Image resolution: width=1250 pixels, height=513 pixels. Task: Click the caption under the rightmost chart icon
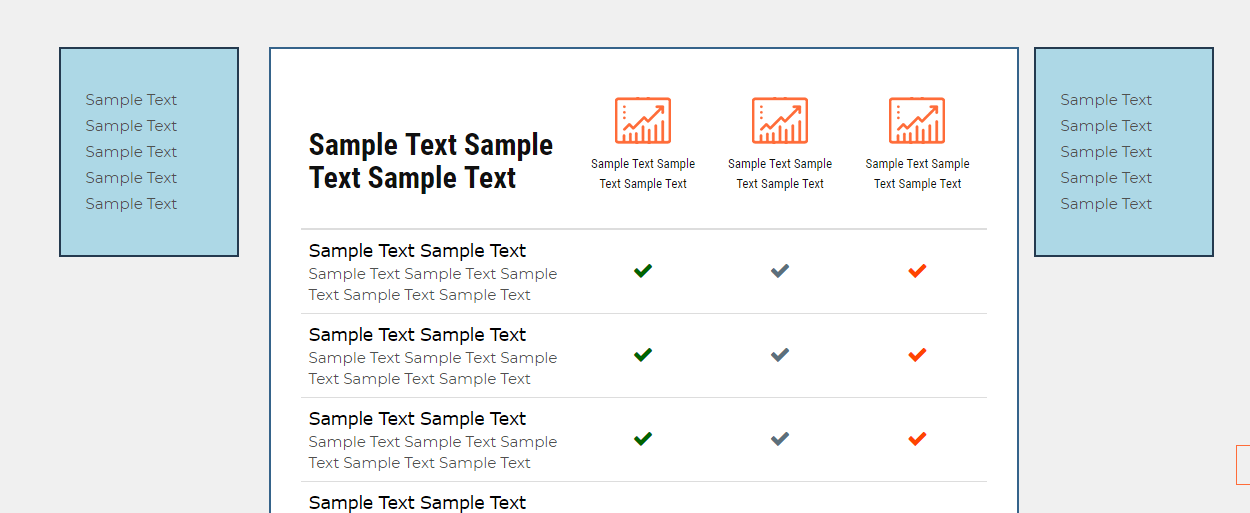pyautogui.click(x=917, y=173)
